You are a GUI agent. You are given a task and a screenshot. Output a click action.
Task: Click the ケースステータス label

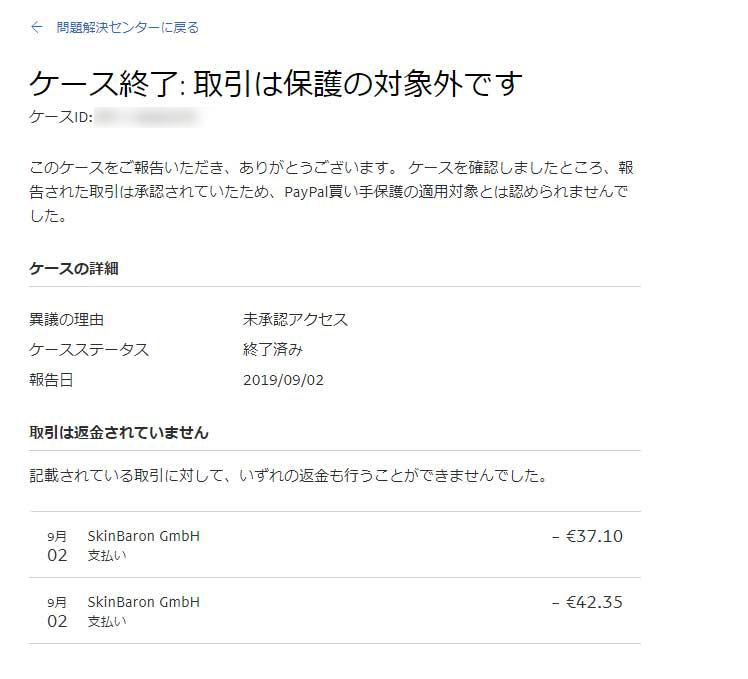(89, 350)
